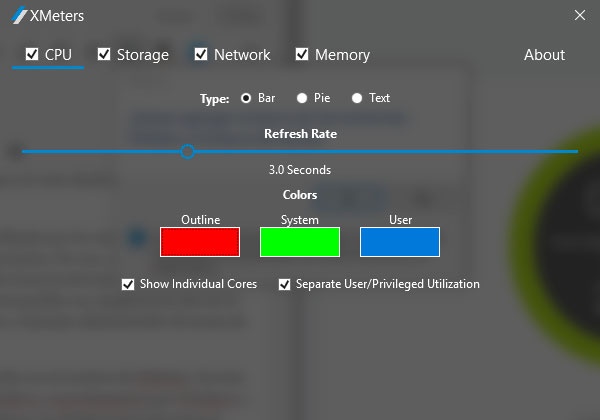Toggle the Storage meter checkbox
600x420 pixels.
coord(104,54)
